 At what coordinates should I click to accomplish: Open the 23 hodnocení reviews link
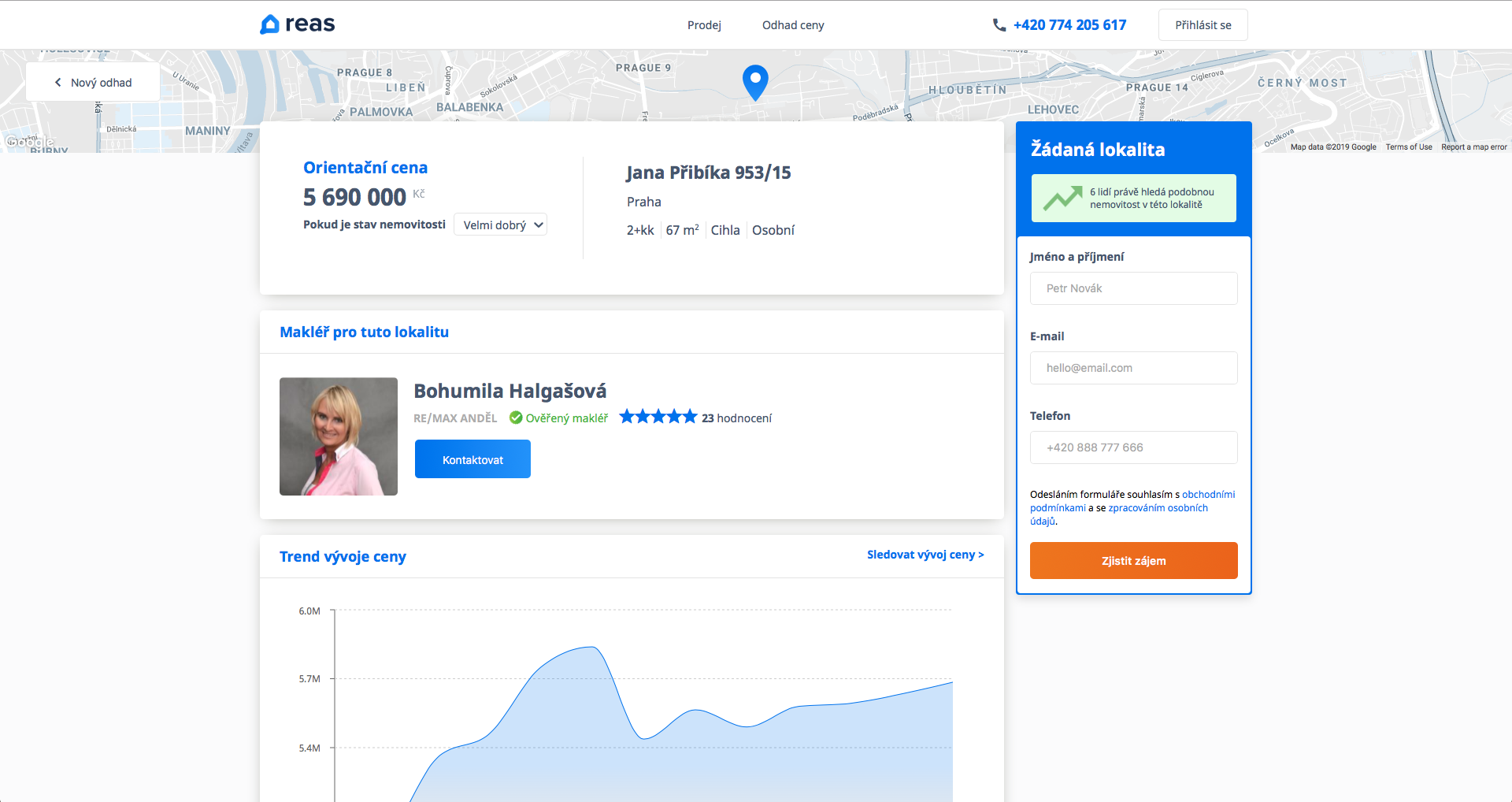[736, 418]
